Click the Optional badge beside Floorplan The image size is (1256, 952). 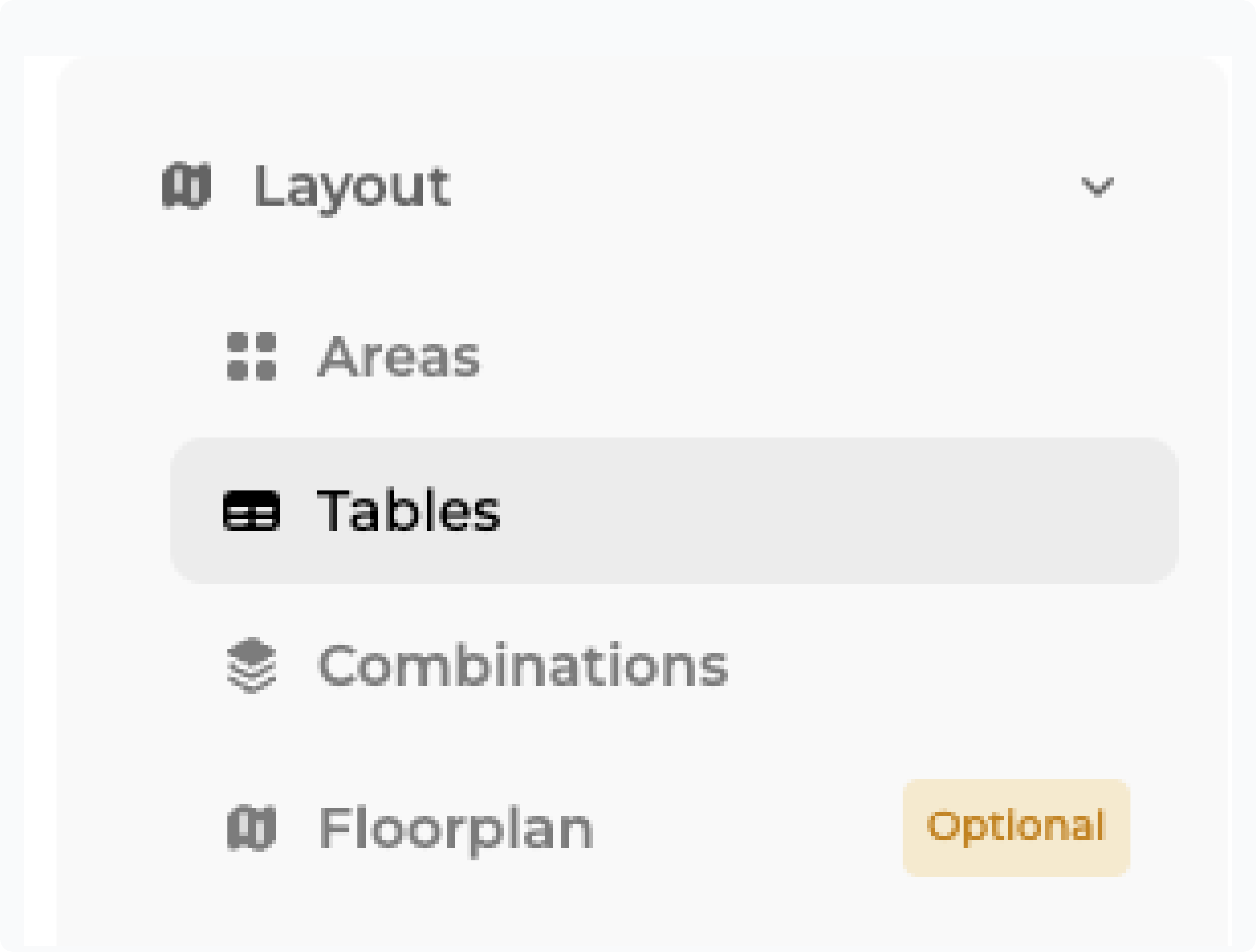click(1015, 827)
